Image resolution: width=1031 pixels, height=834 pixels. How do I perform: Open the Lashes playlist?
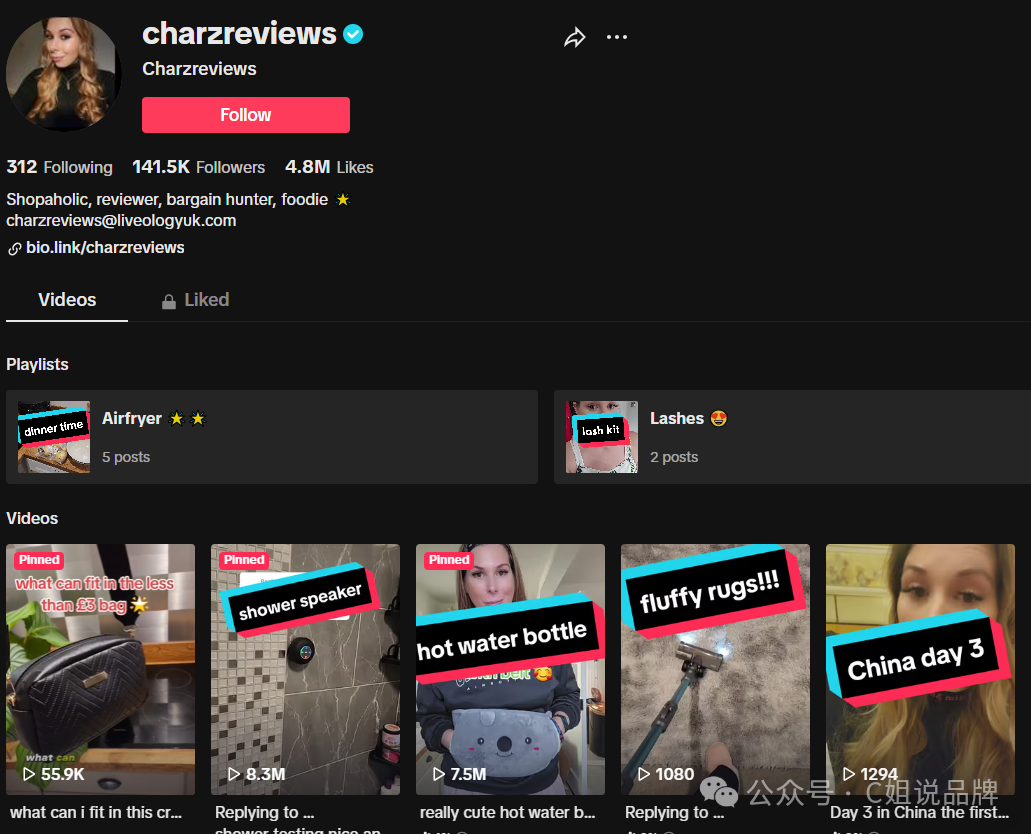pos(792,437)
